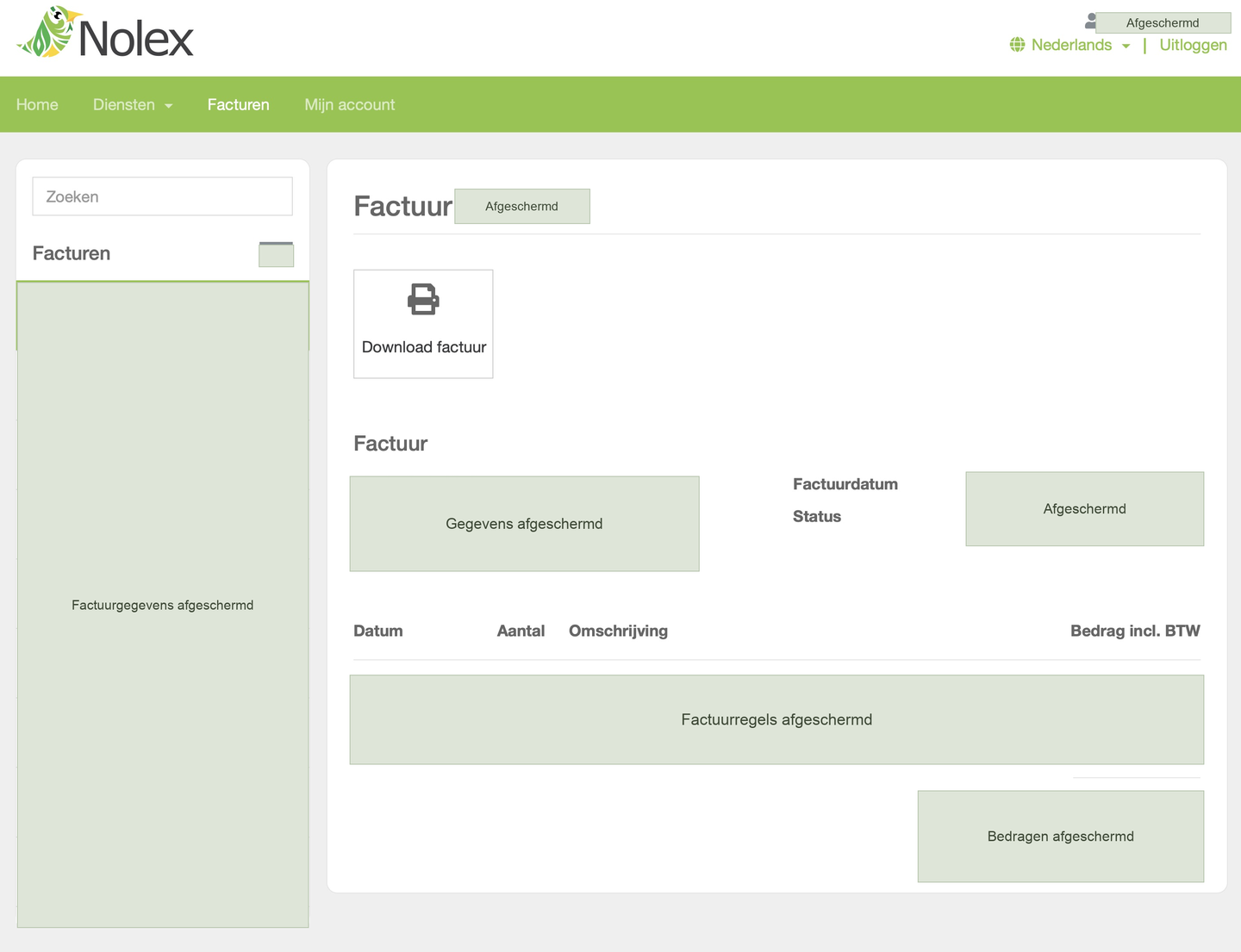Click the Factuurdatum label

point(845,484)
